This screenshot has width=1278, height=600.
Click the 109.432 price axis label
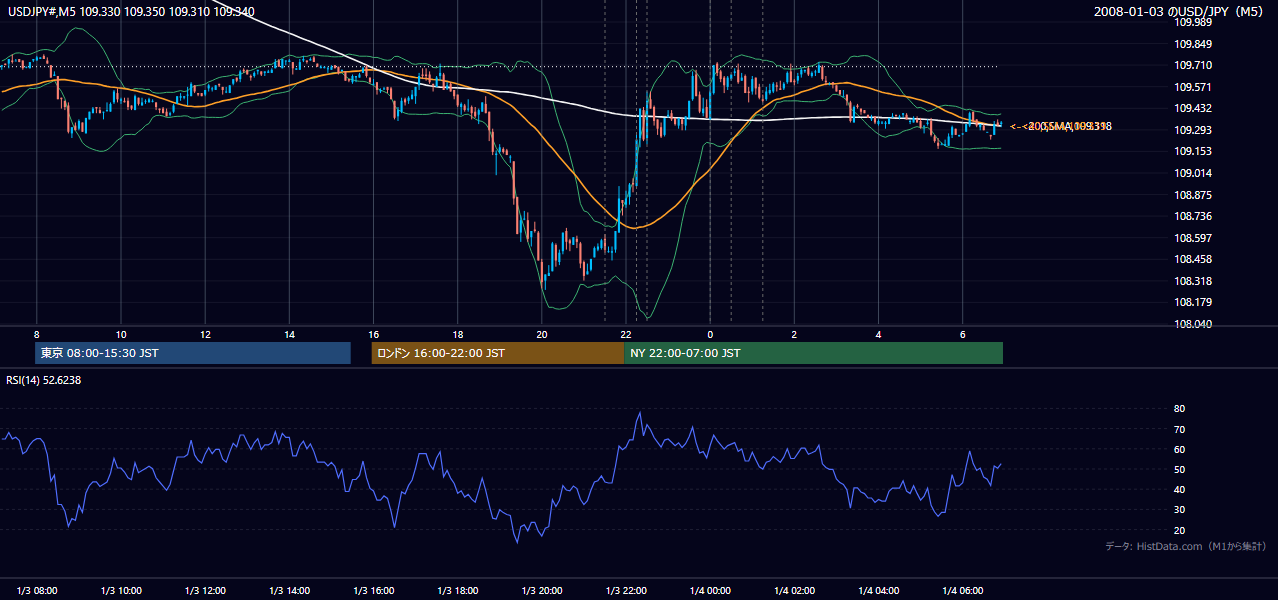pyautogui.click(x=1193, y=108)
